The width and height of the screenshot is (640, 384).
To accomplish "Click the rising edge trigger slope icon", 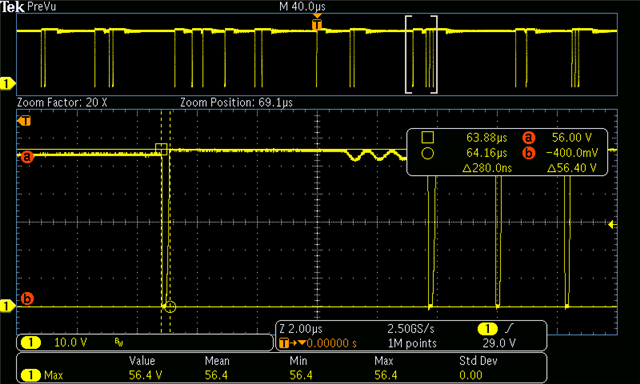I will (509, 329).
